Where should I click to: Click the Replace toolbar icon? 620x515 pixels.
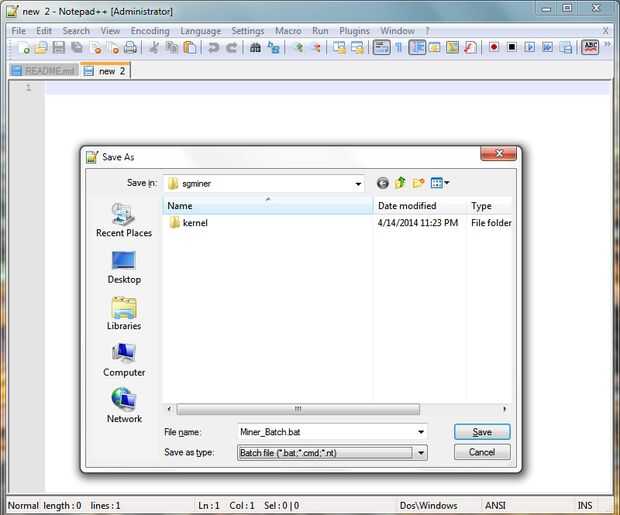tap(274, 48)
